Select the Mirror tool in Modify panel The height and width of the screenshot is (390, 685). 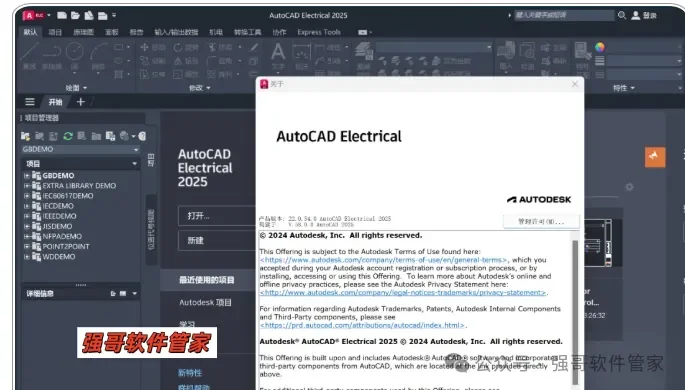[186, 61]
